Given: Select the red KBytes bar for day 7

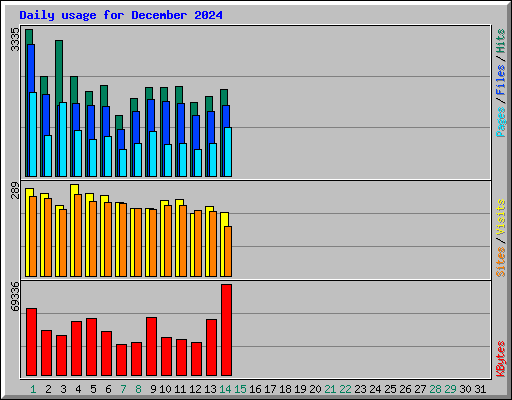Looking at the screenshot, I should [121, 360].
